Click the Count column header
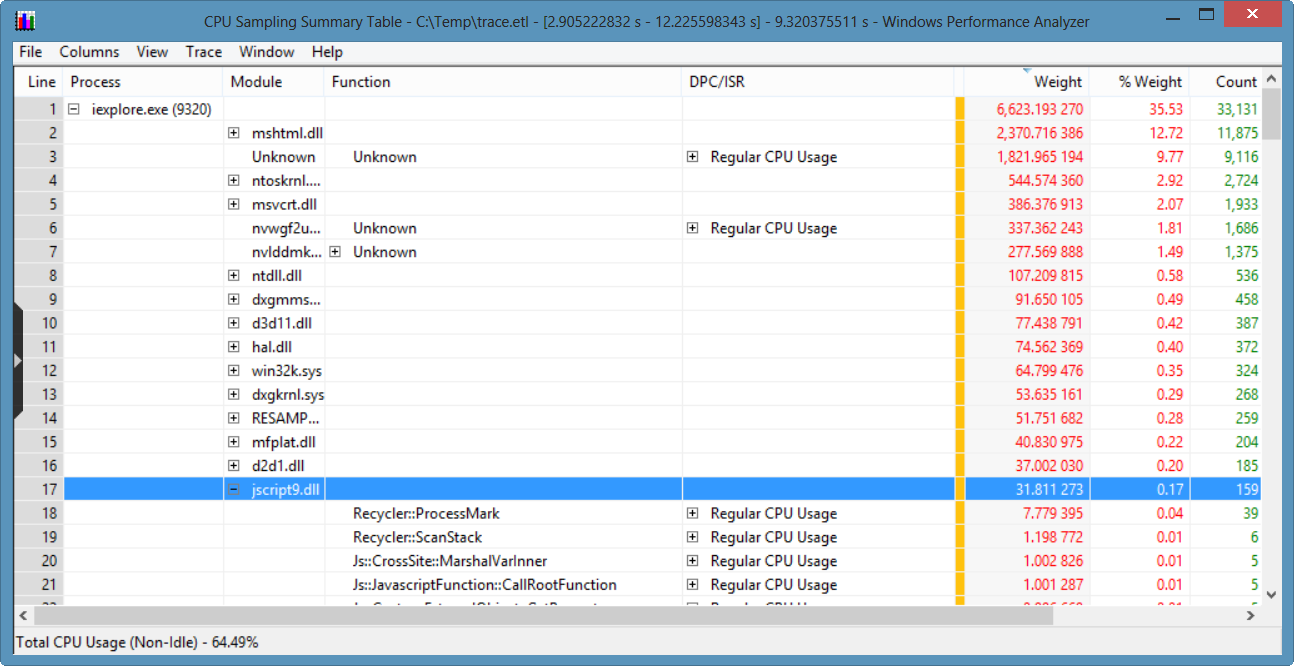Viewport: 1294px width, 666px height. (x=1225, y=82)
